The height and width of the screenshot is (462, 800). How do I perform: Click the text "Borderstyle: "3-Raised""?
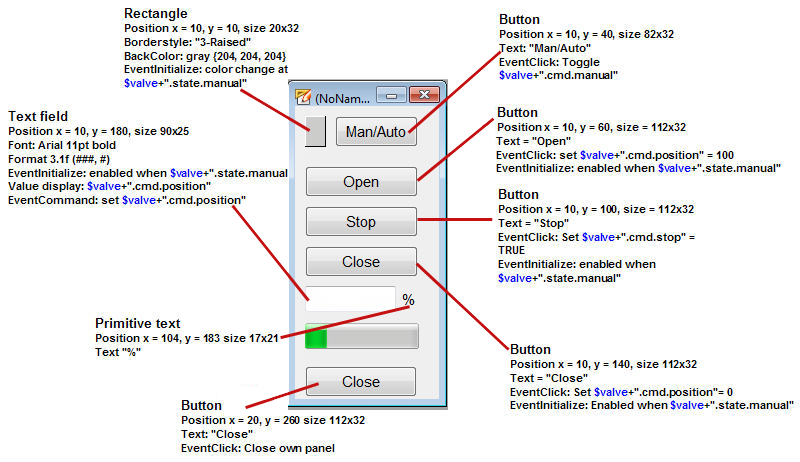[x=187, y=42]
